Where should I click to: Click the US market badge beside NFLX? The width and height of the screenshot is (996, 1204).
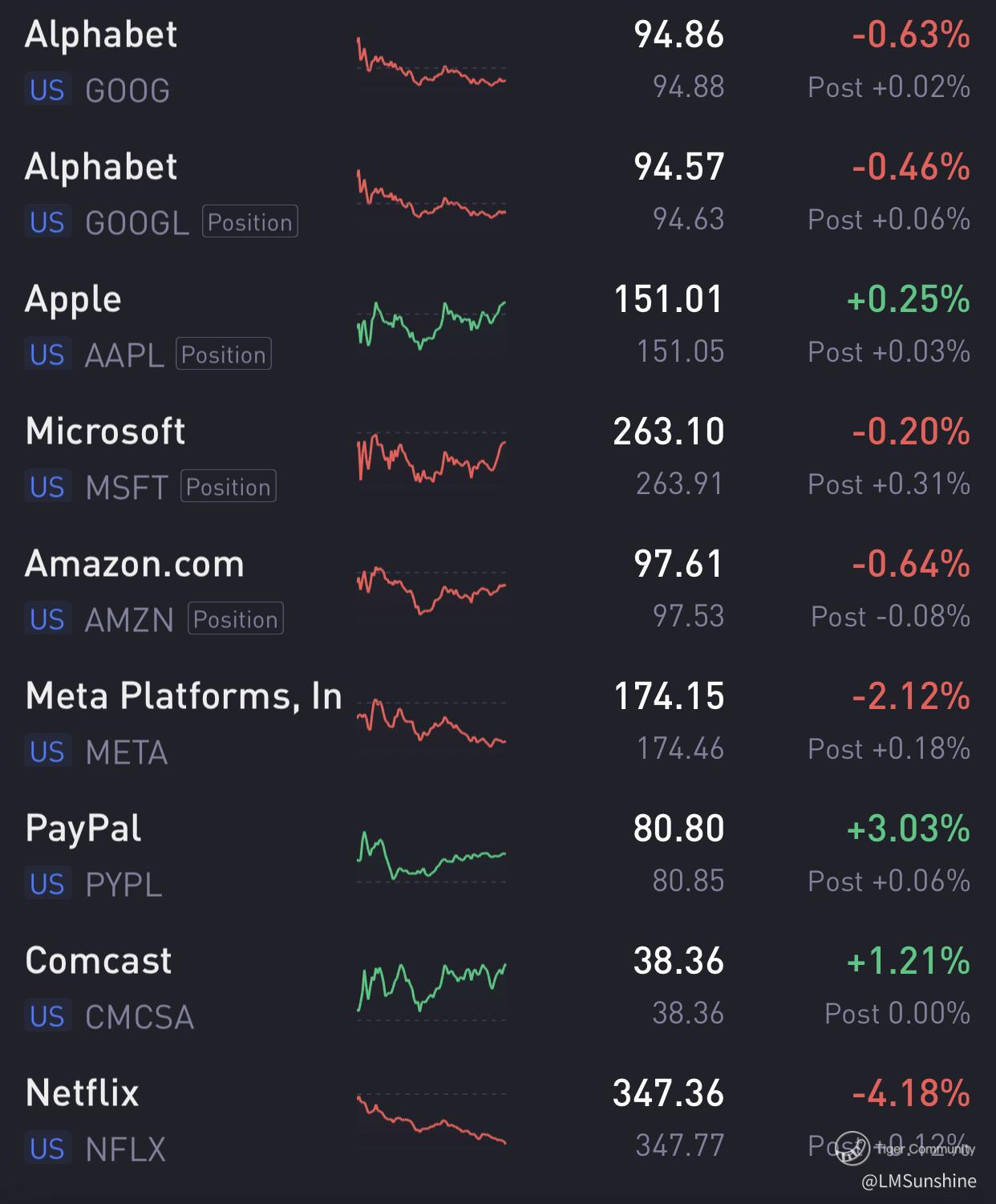click(47, 1149)
